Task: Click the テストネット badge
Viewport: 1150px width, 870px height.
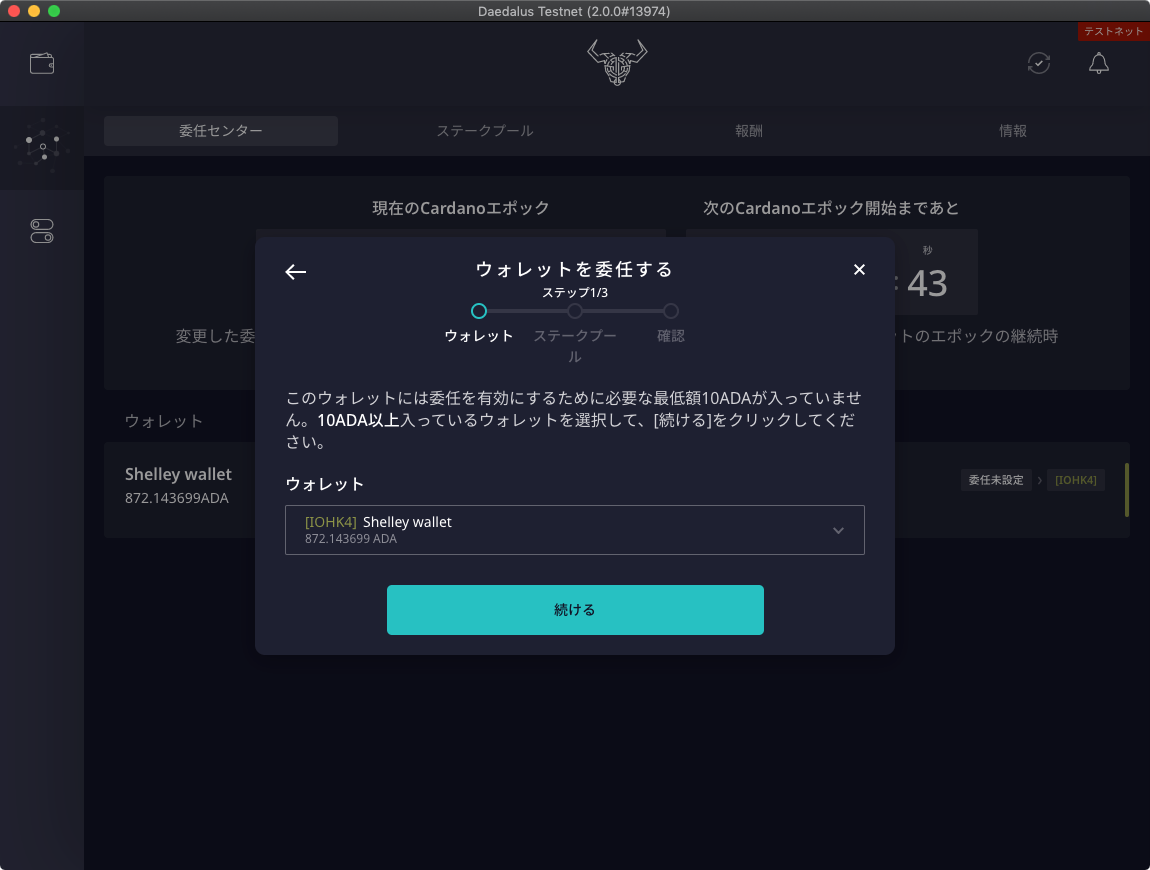Action: [x=1112, y=31]
